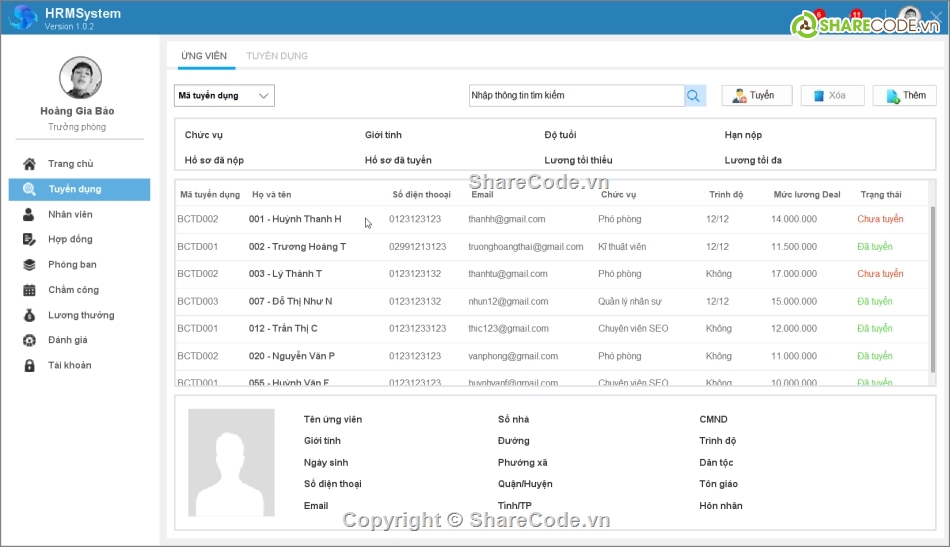Click the Trang chủ home icon
The width and height of the screenshot is (950, 547).
[x=29, y=164]
